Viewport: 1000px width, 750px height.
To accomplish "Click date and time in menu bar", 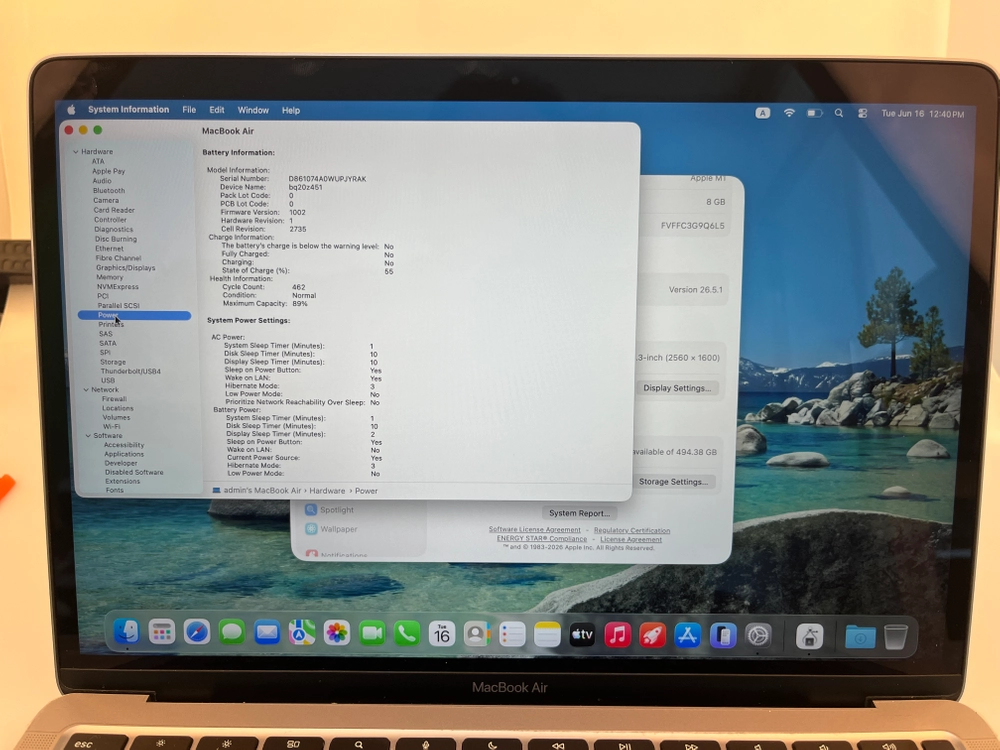I will [922, 114].
